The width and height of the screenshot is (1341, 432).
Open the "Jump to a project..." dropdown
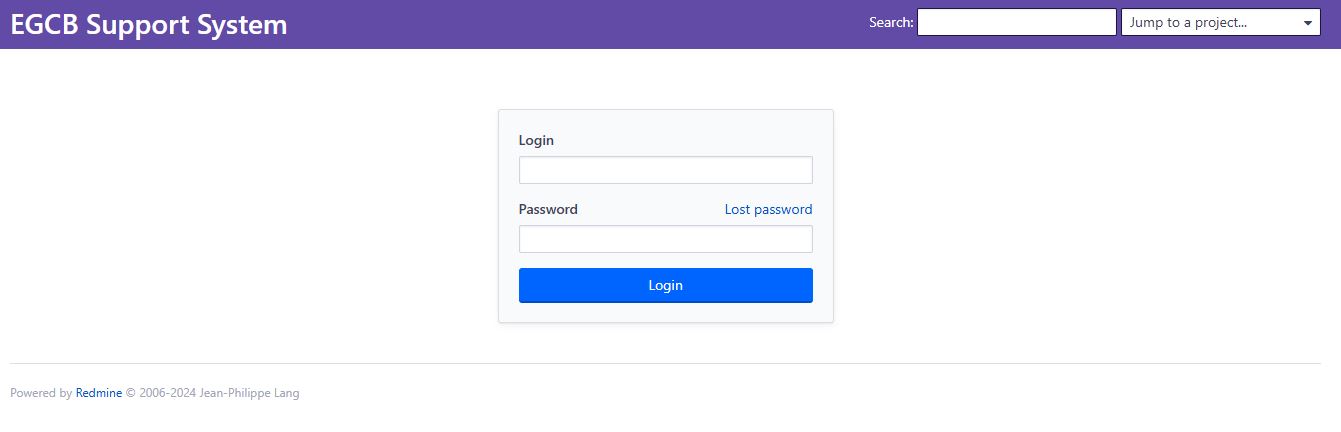click(1210, 22)
